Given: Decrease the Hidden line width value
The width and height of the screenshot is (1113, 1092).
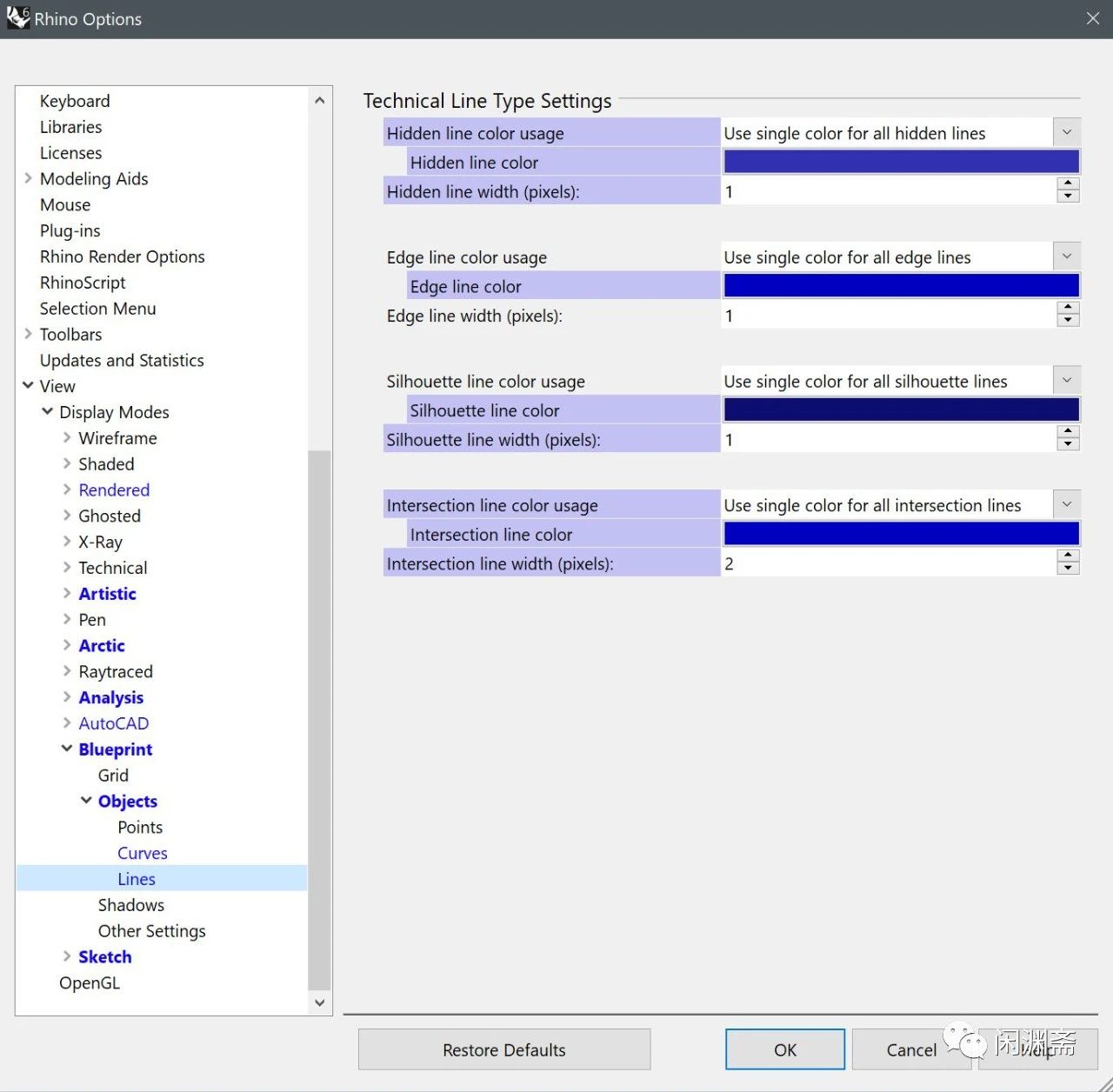Looking at the screenshot, I should point(1069,196).
